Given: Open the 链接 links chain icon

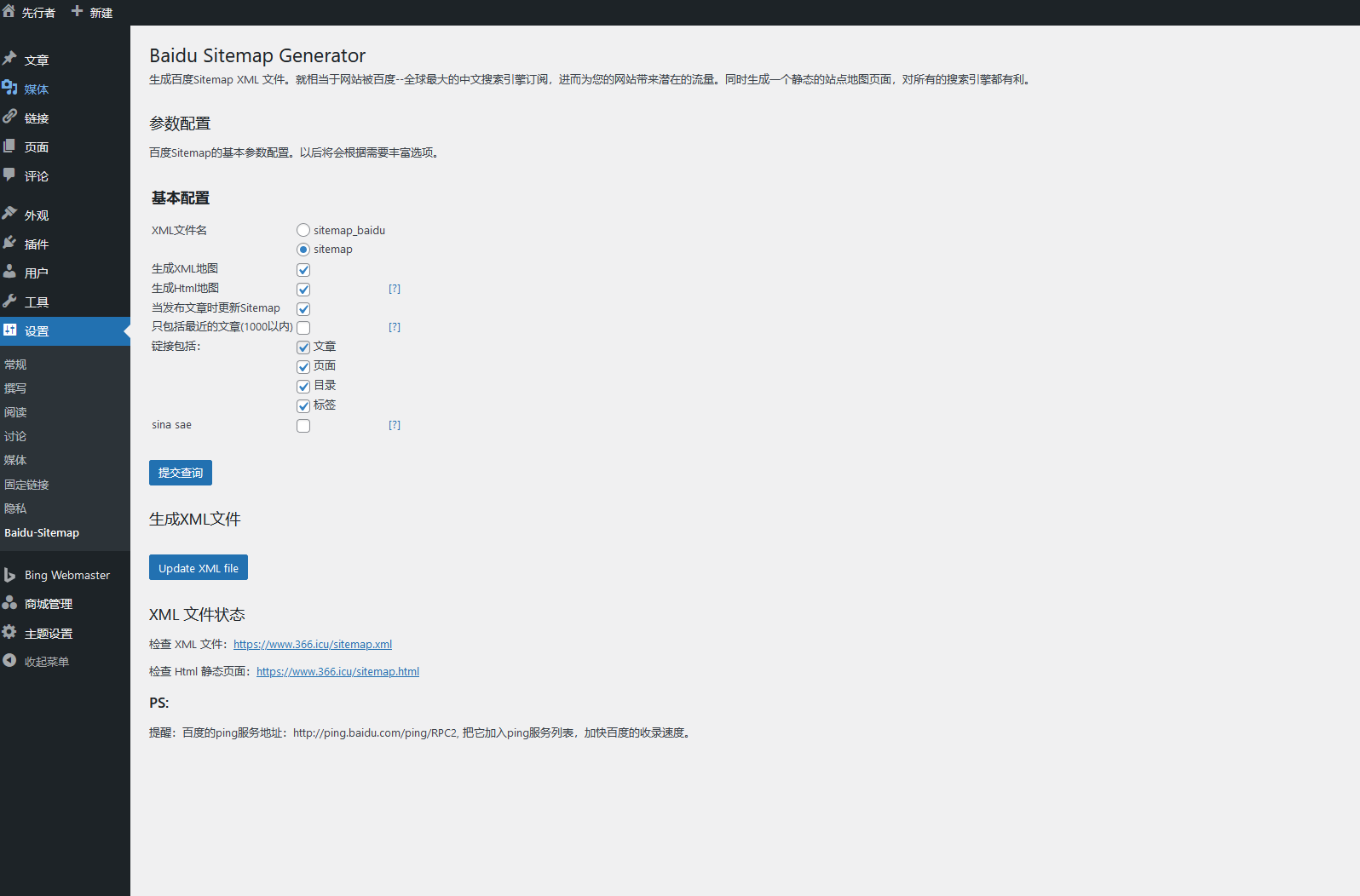Looking at the screenshot, I should tap(9, 117).
